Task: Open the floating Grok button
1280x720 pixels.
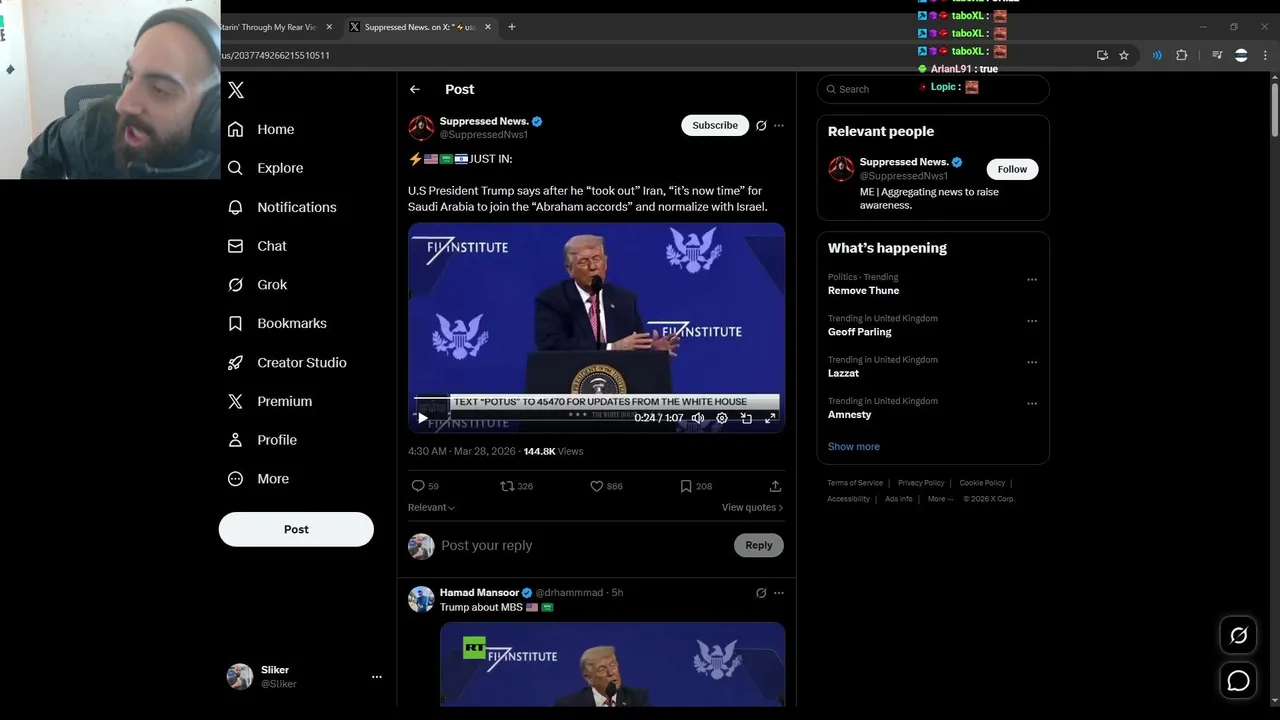Action: click(1238, 635)
